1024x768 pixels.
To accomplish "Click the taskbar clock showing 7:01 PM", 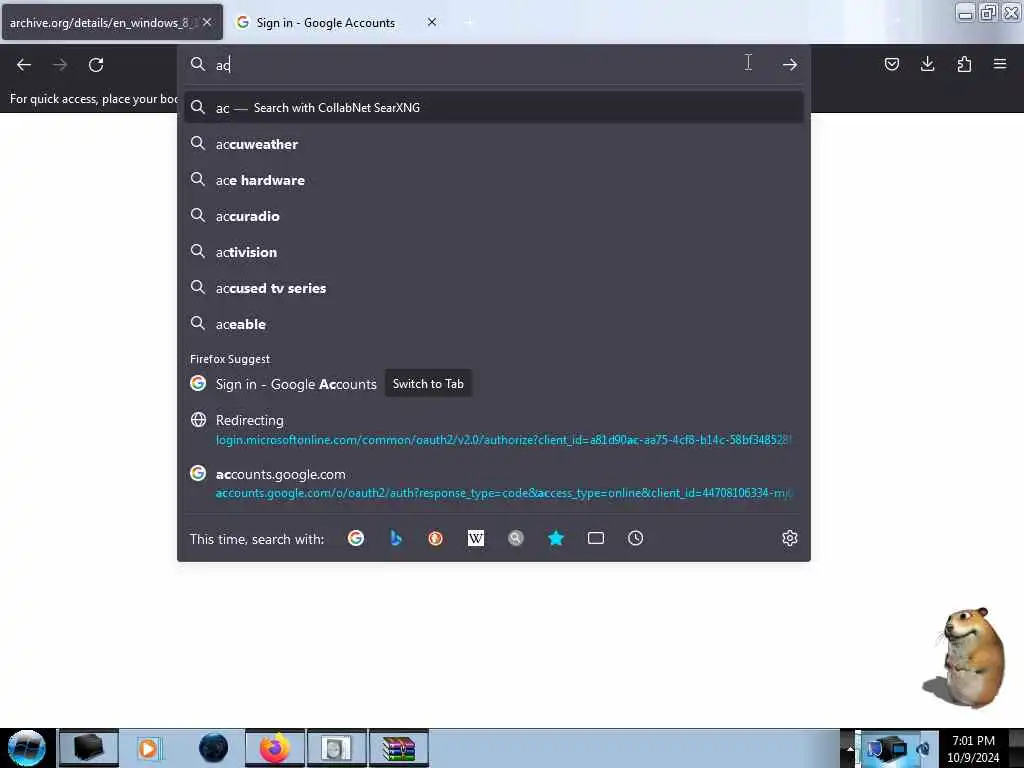I will click(x=973, y=748).
